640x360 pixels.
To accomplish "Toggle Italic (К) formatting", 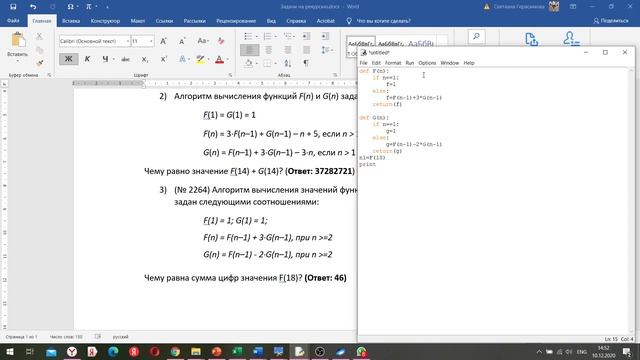I will click(x=87, y=59).
